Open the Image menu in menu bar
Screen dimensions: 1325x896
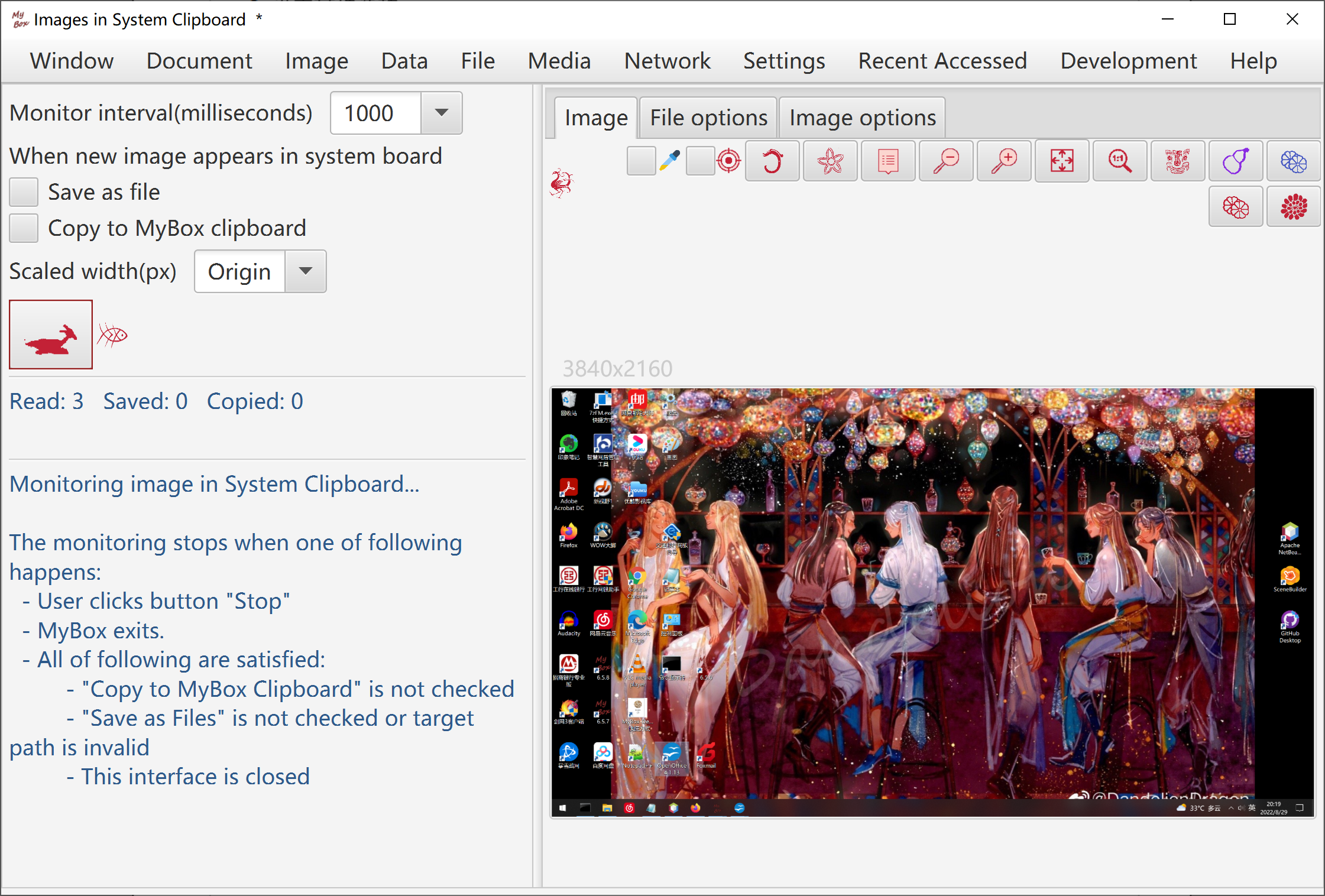click(316, 61)
